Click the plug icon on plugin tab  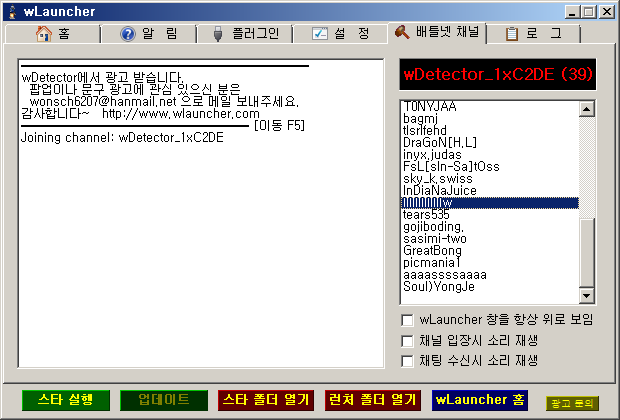(217, 34)
